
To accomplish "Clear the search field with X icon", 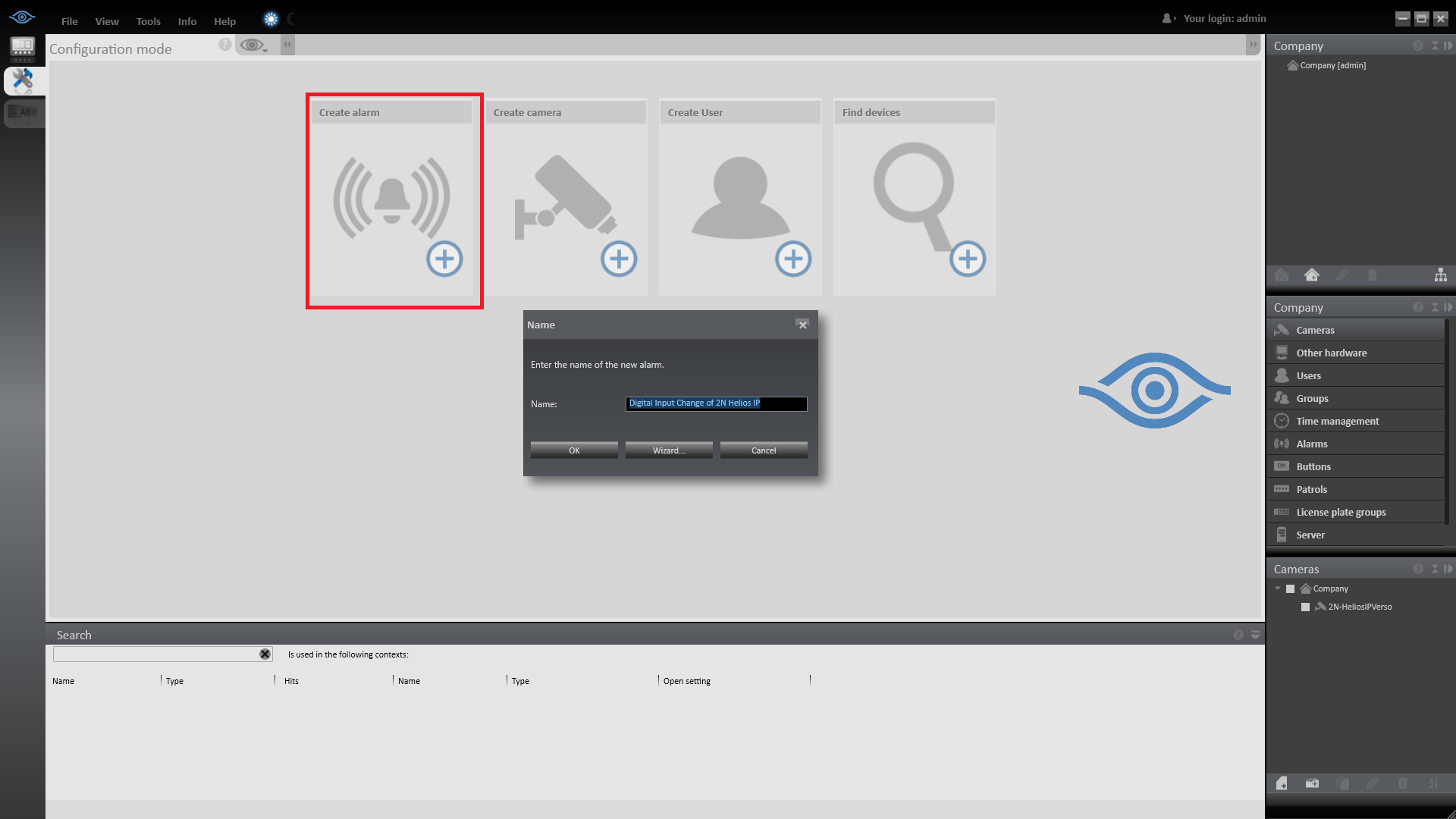I will pos(265,654).
